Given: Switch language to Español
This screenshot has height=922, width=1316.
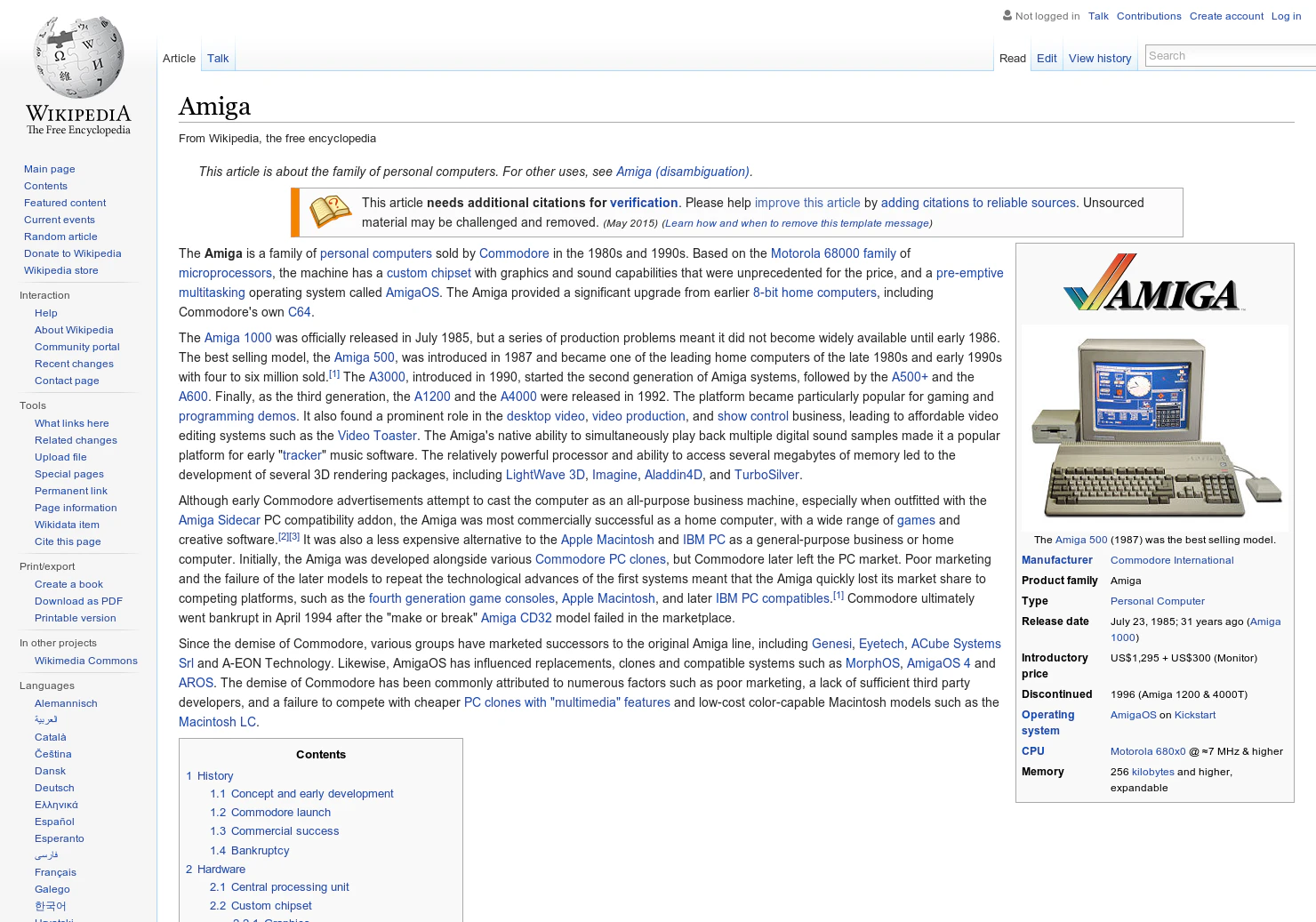Looking at the screenshot, I should tap(54, 822).
